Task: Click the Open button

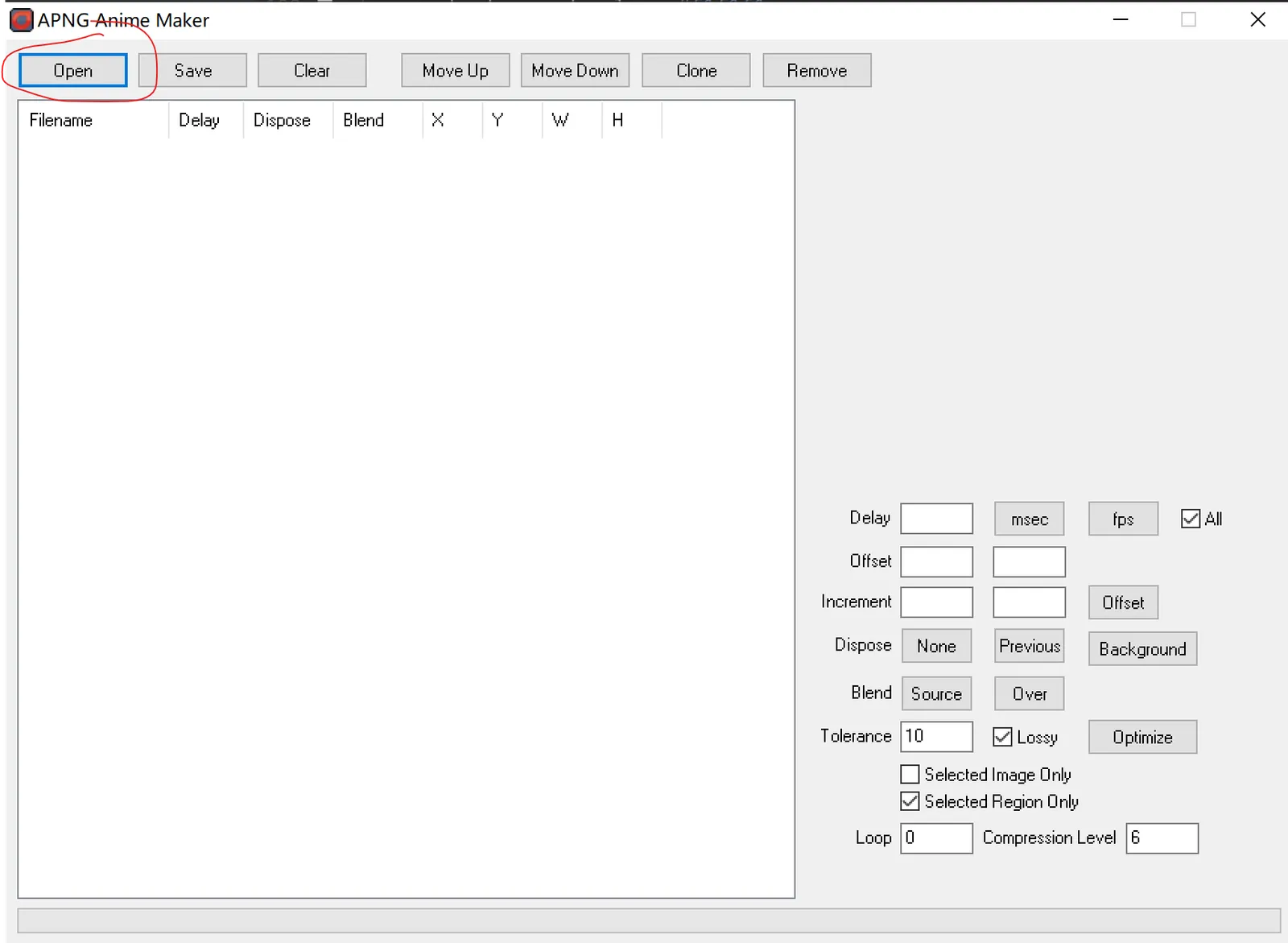Action: point(72,71)
